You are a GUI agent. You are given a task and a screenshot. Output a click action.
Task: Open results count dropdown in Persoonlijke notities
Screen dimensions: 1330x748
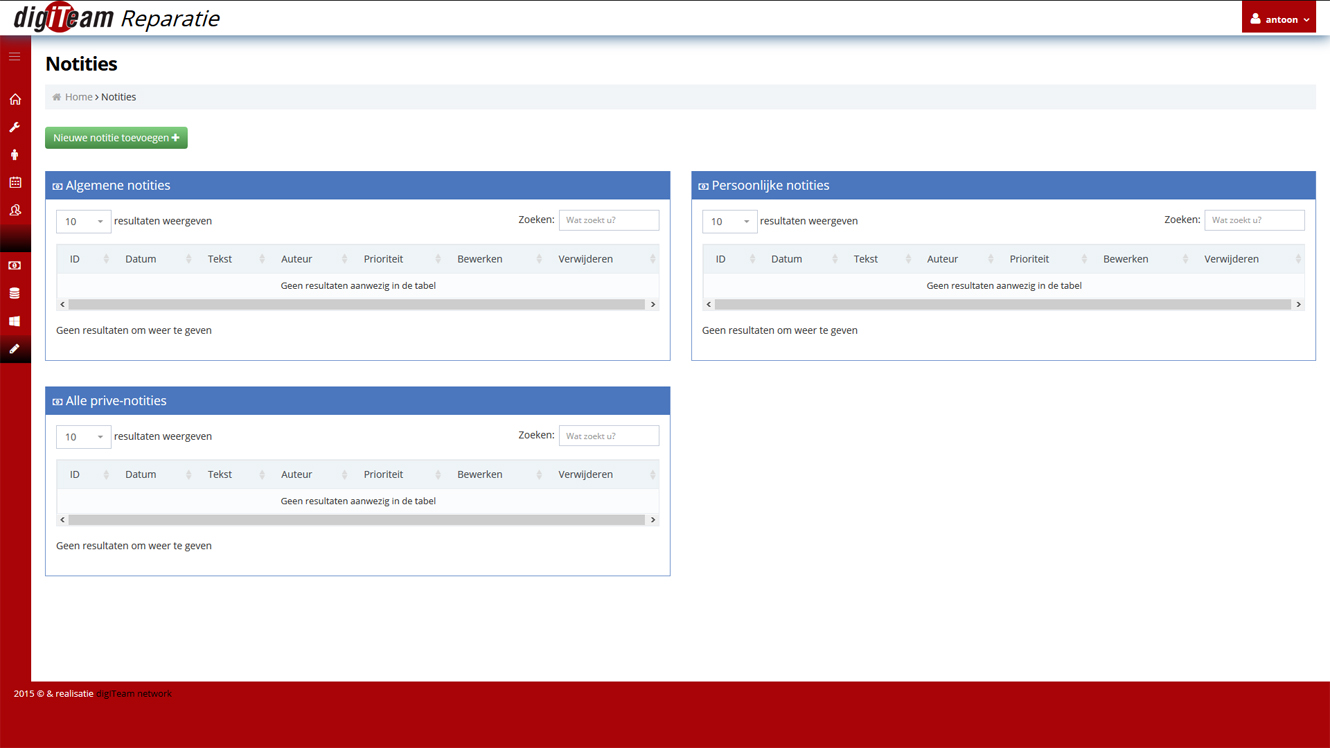coord(729,221)
